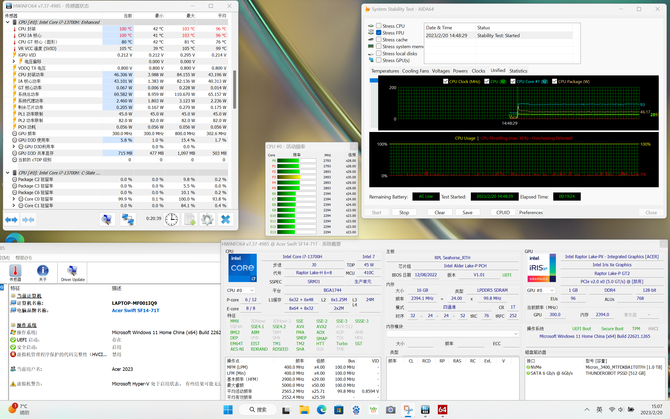670x419 pixels.
Task: Click CPUID button in stability test
Action: click(x=503, y=212)
